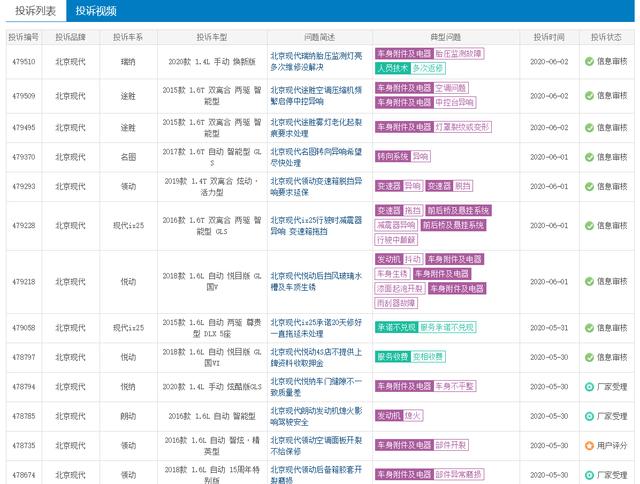Image resolution: width=640 pixels, height=484 pixels.
Task: Select the 瑞纳 car series cell
Action: [x=128, y=62]
